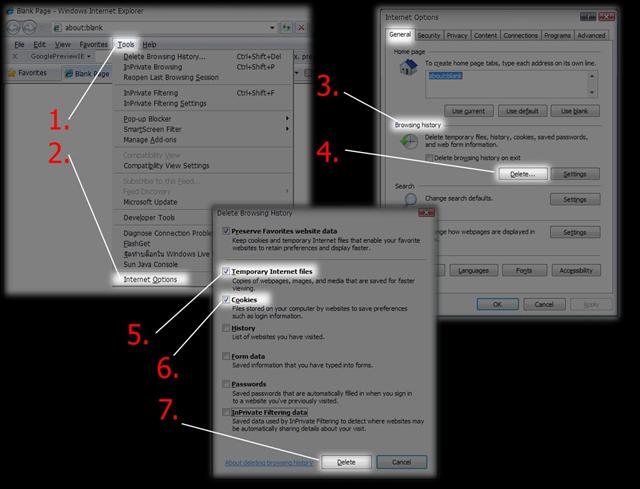This screenshot has width=640, height=489.
Task: Click the Accessibility button
Action: coord(576,270)
